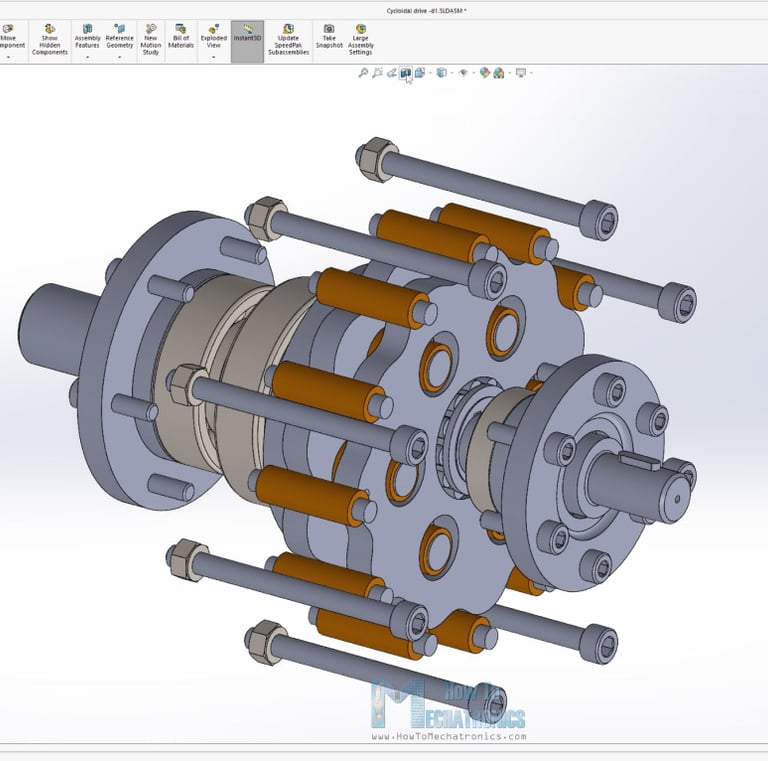Screen dimensions: 768x761
Task: Click the Hide/Show Items eye icon
Action: [x=463, y=73]
